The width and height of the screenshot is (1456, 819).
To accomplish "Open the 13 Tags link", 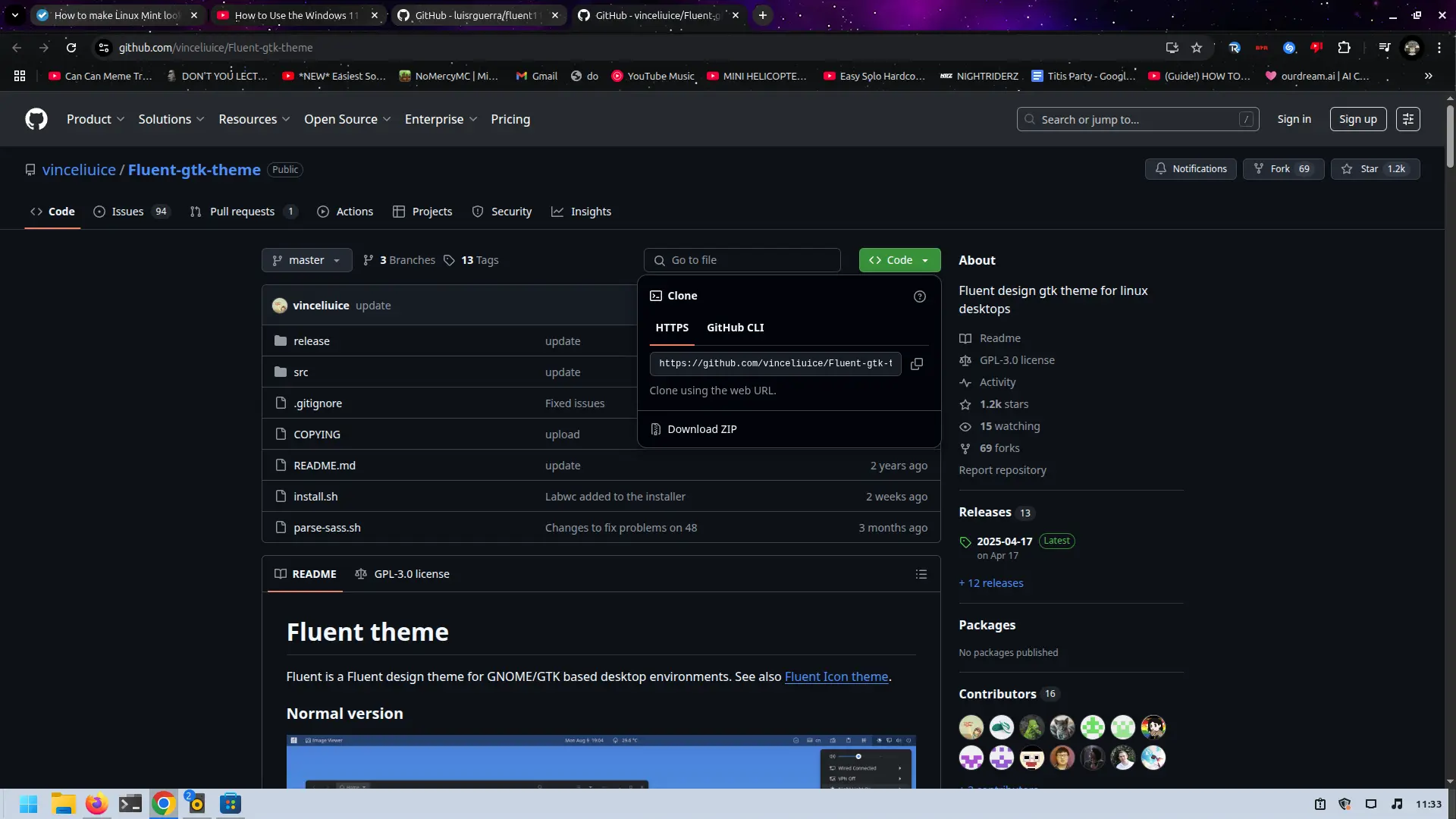I will point(471,260).
